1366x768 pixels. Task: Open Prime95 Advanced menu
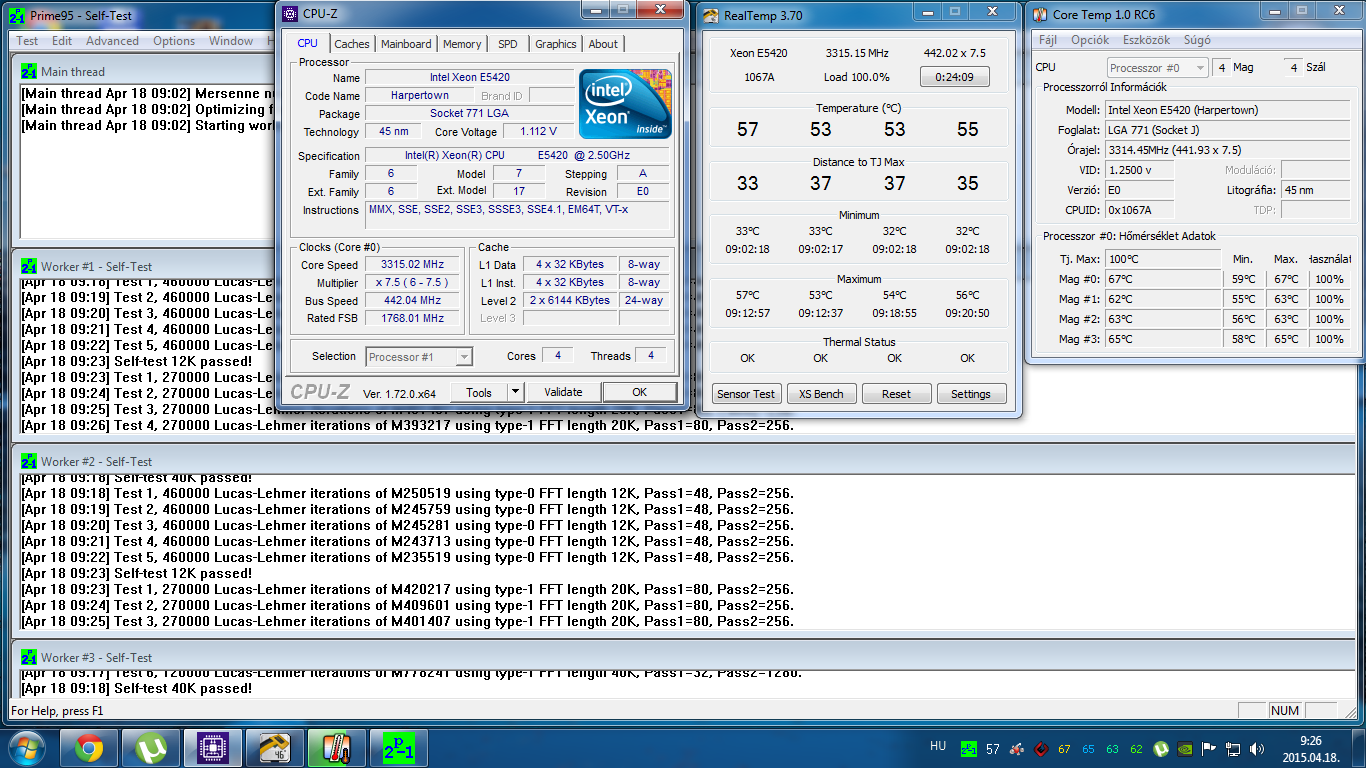coord(112,41)
